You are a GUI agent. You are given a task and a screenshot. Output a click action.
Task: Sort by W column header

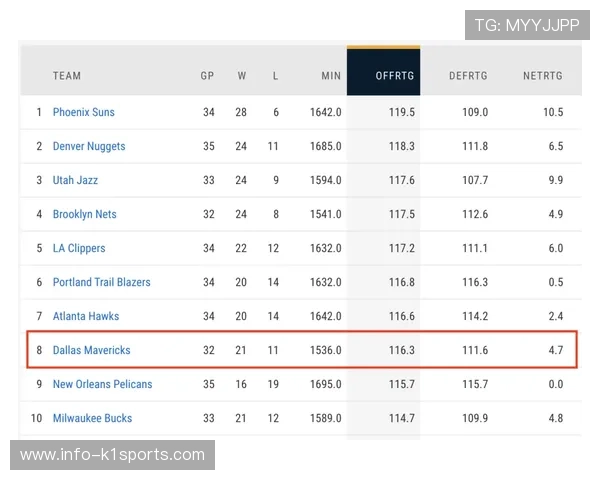pyautogui.click(x=241, y=76)
